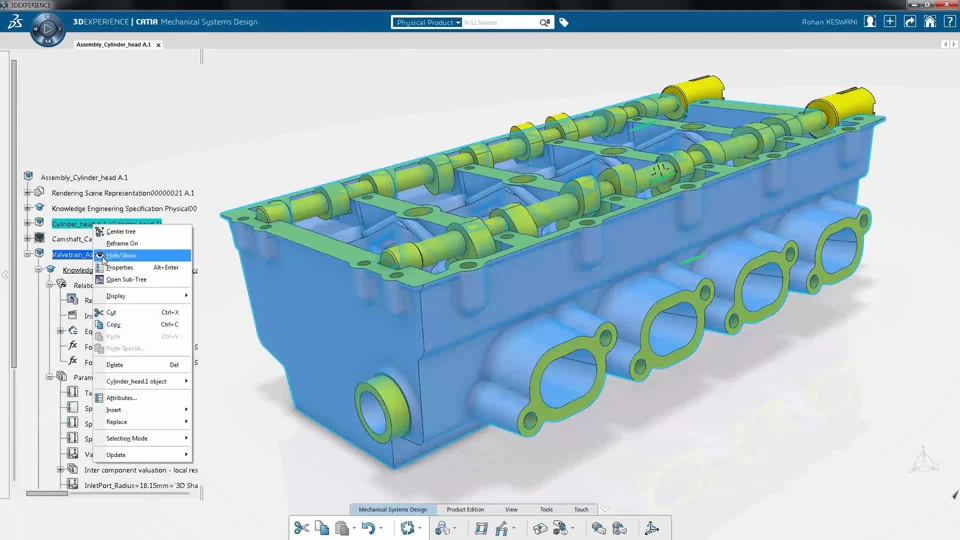Click the insert existing component tool
Screen dimensions: 960x540
pyautogui.click(x=560, y=528)
